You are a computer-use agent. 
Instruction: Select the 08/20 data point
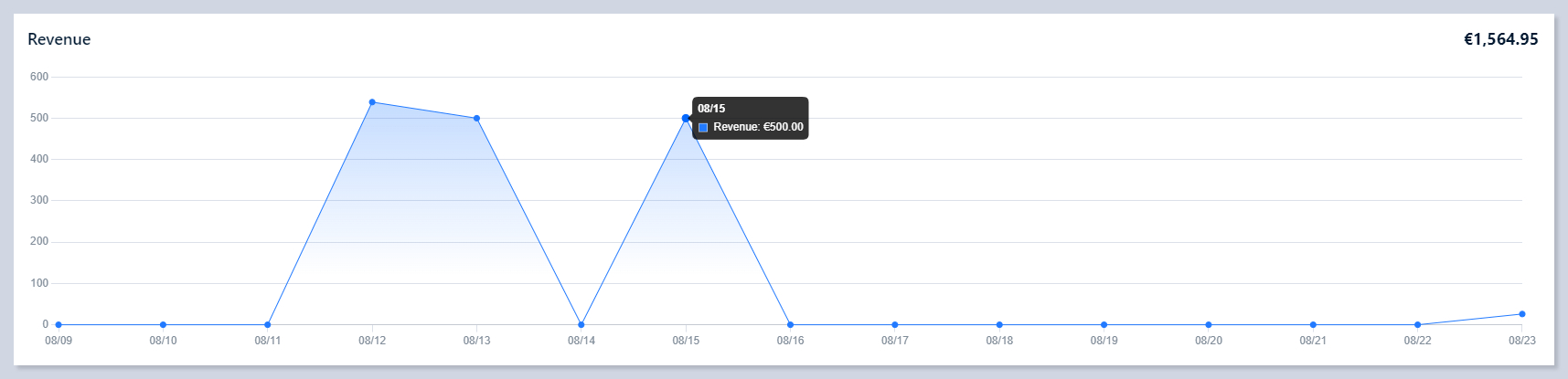(x=1209, y=324)
